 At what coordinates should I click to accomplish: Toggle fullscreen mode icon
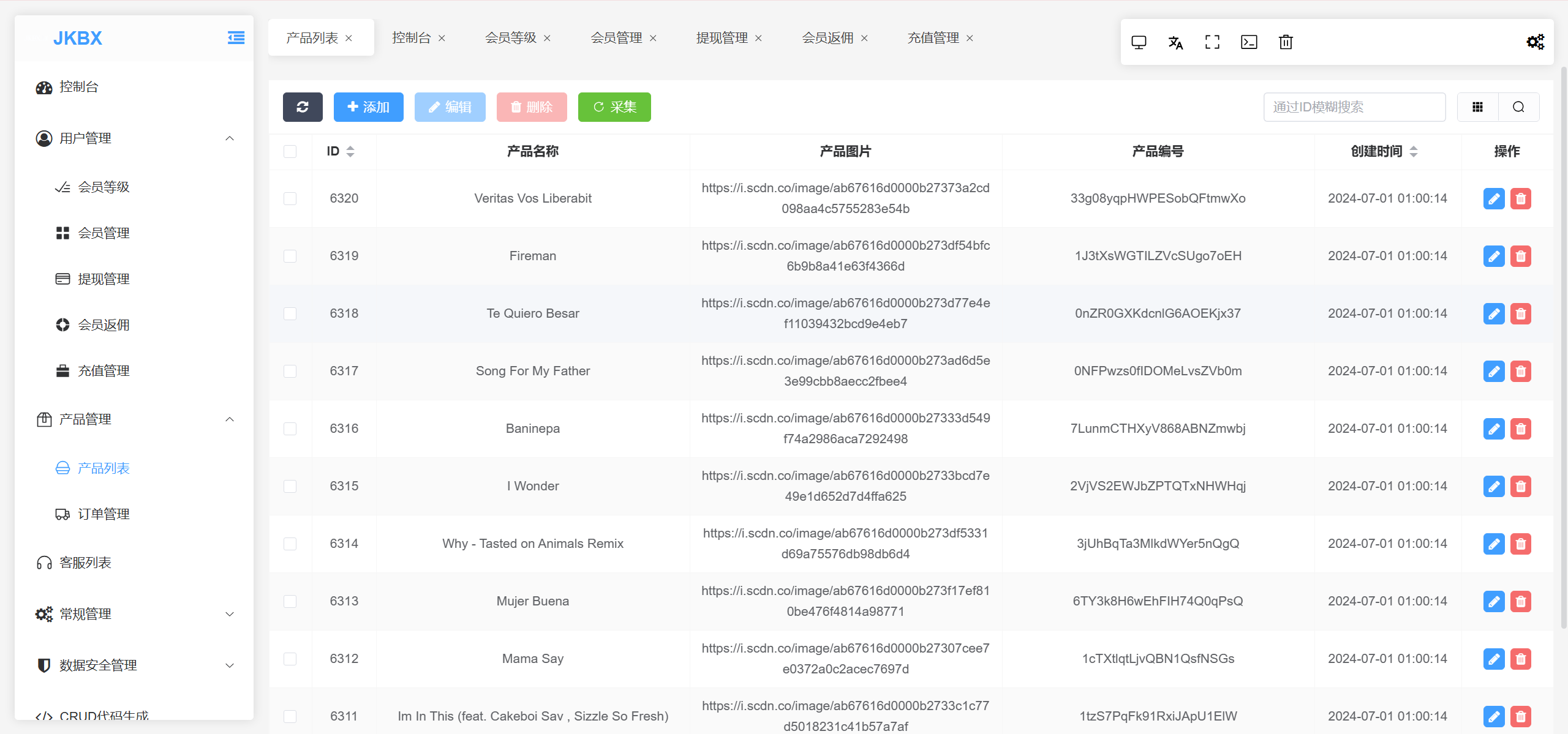click(x=1212, y=42)
